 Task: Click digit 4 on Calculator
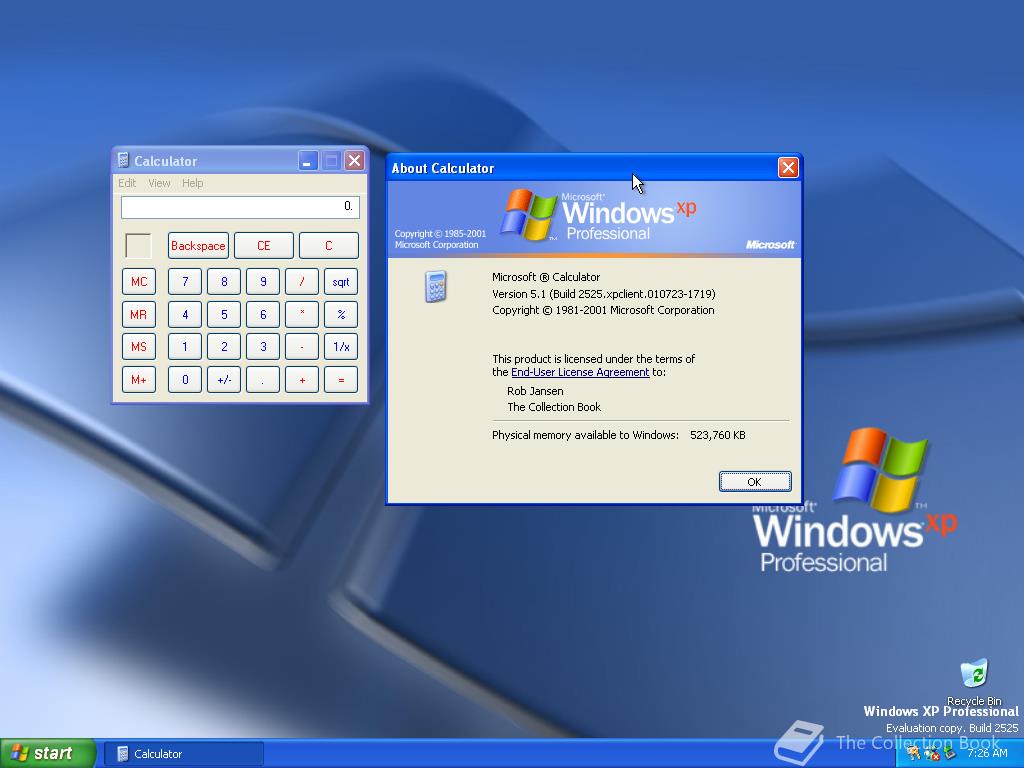(185, 314)
